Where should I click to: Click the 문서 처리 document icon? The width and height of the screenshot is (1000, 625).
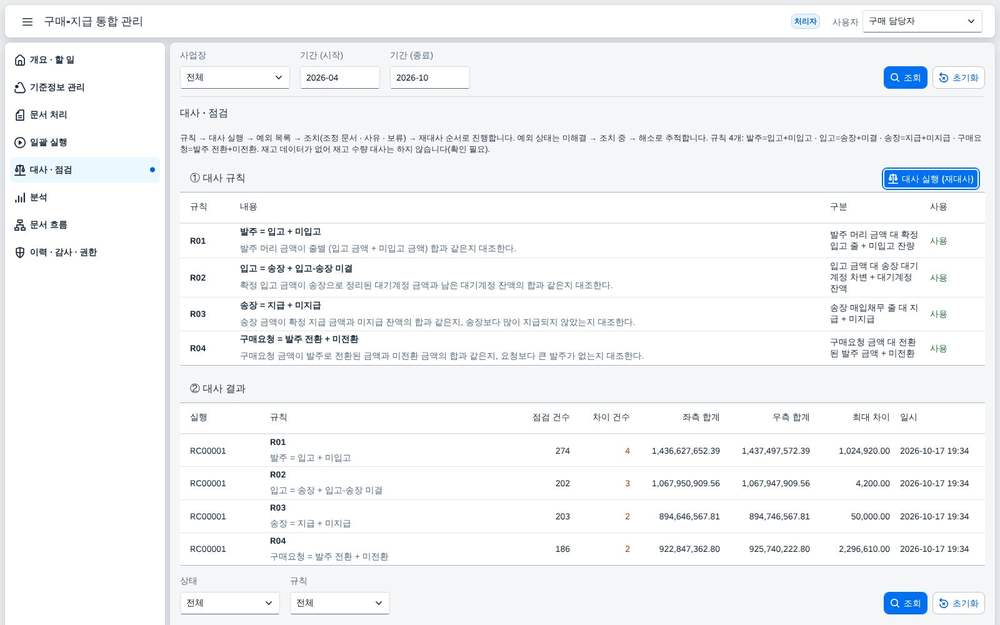coord(20,115)
